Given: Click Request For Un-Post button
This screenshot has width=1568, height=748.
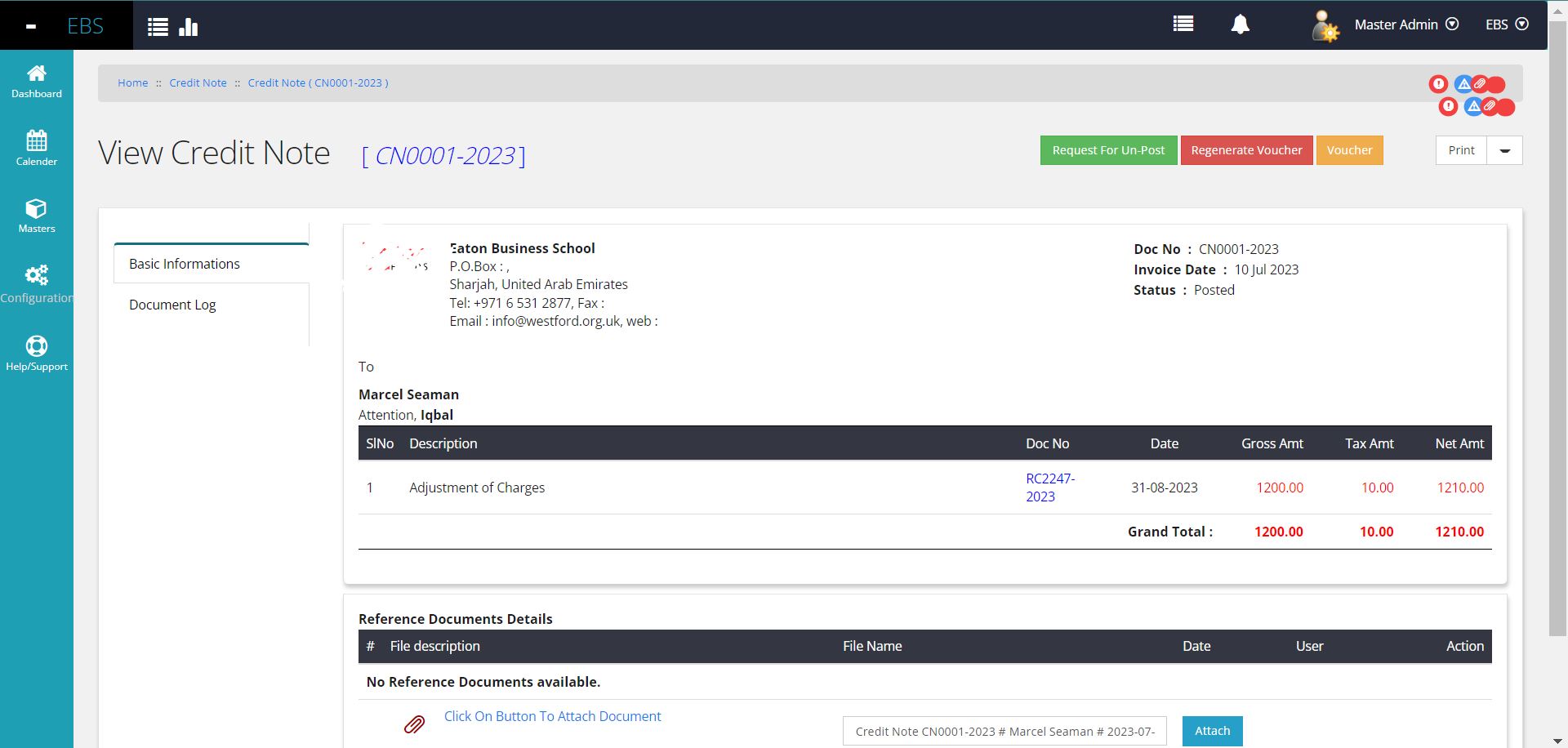Looking at the screenshot, I should click(x=1108, y=150).
